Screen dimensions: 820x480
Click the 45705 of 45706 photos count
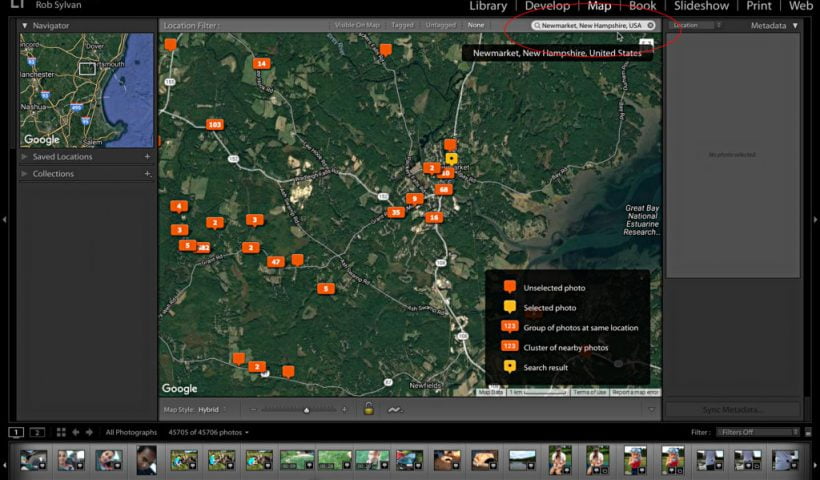[x=208, y=432]
